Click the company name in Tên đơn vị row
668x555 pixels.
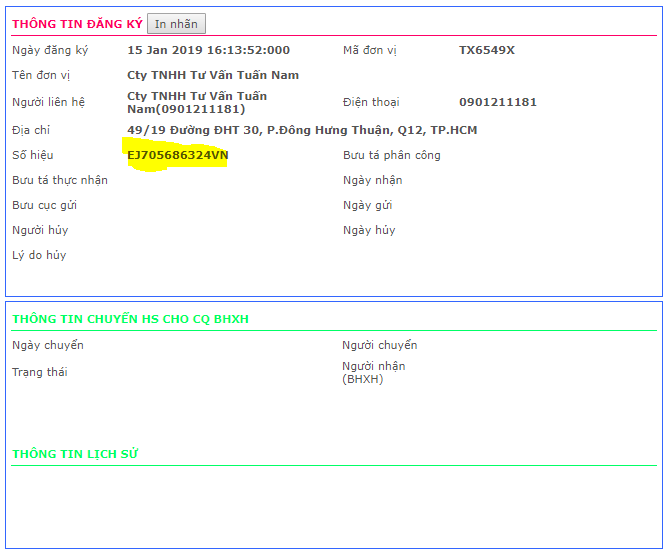click(x=213, y=75)
